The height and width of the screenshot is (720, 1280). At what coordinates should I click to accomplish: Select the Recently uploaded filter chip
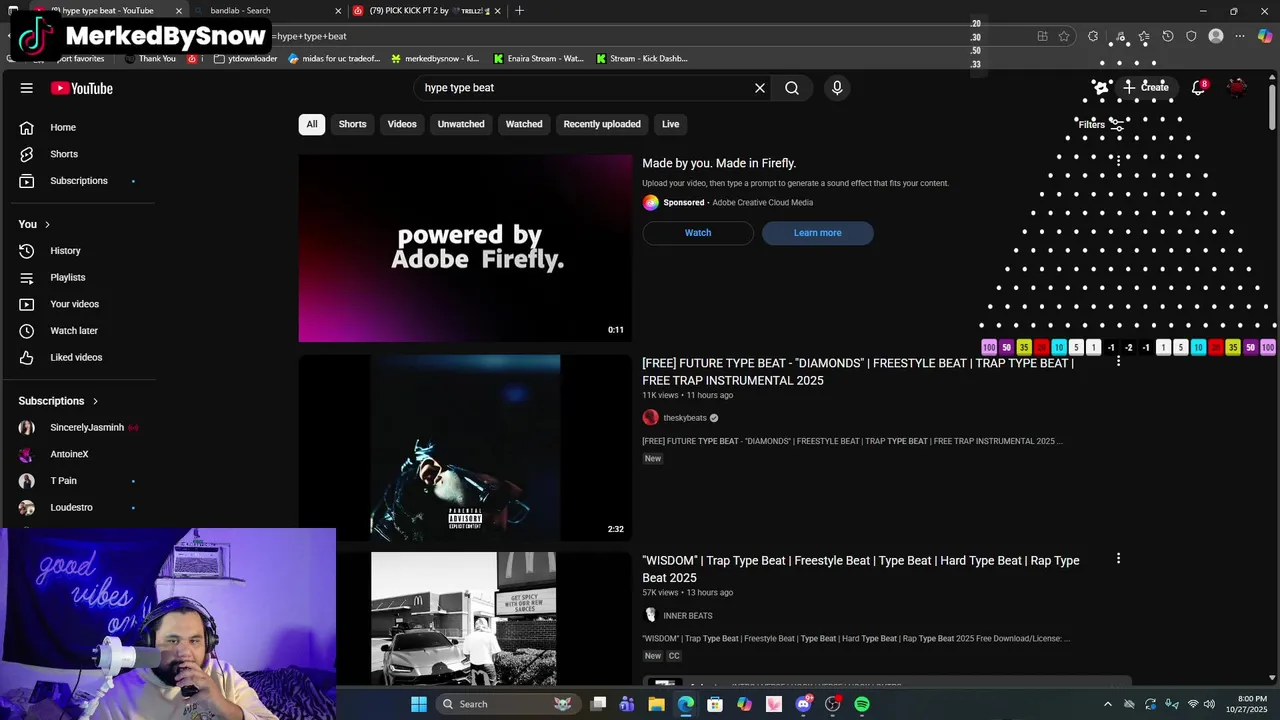602,124
